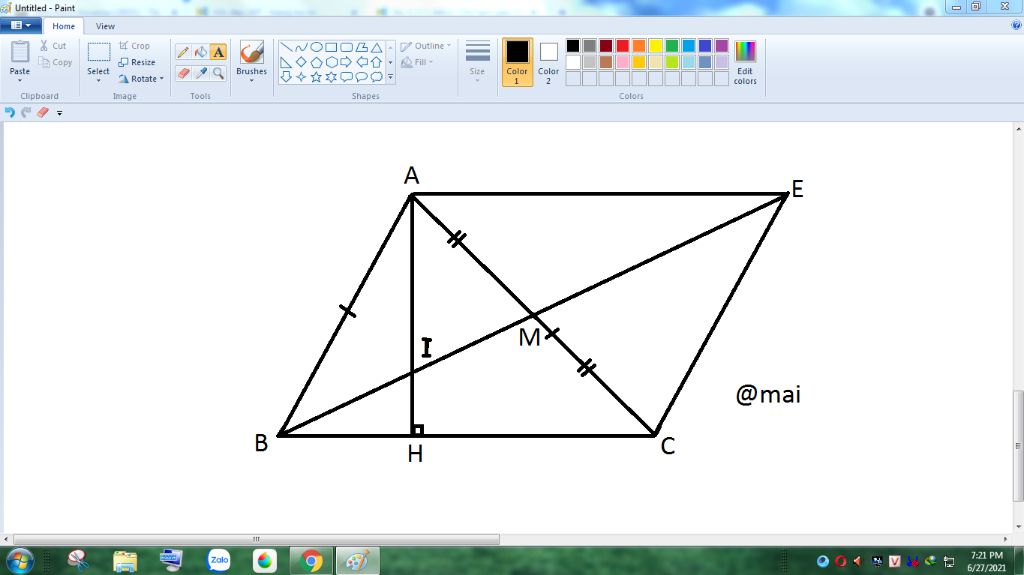Viewport: 1024px width, 575px height.
Task: Click the Paste clipboard icon
Action: tap(20, 52)
